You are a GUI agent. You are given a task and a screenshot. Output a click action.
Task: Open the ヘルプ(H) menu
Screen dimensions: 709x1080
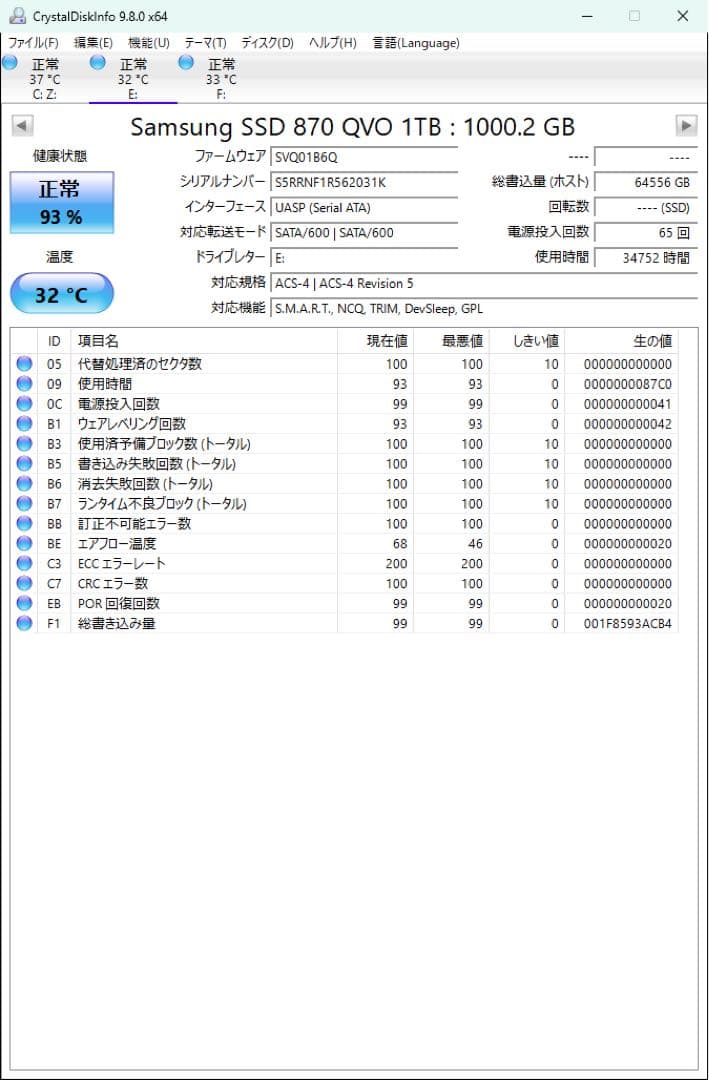pos(333,43)
